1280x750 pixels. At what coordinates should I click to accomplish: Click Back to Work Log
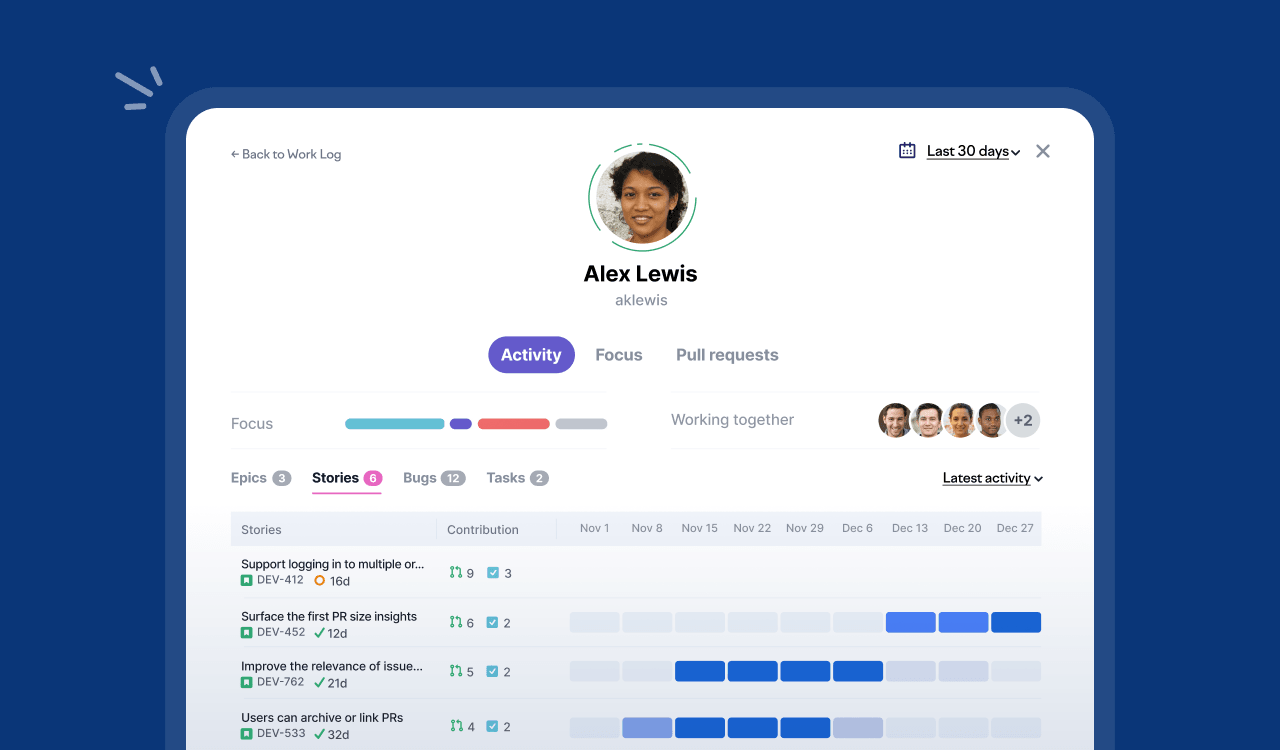285,154
